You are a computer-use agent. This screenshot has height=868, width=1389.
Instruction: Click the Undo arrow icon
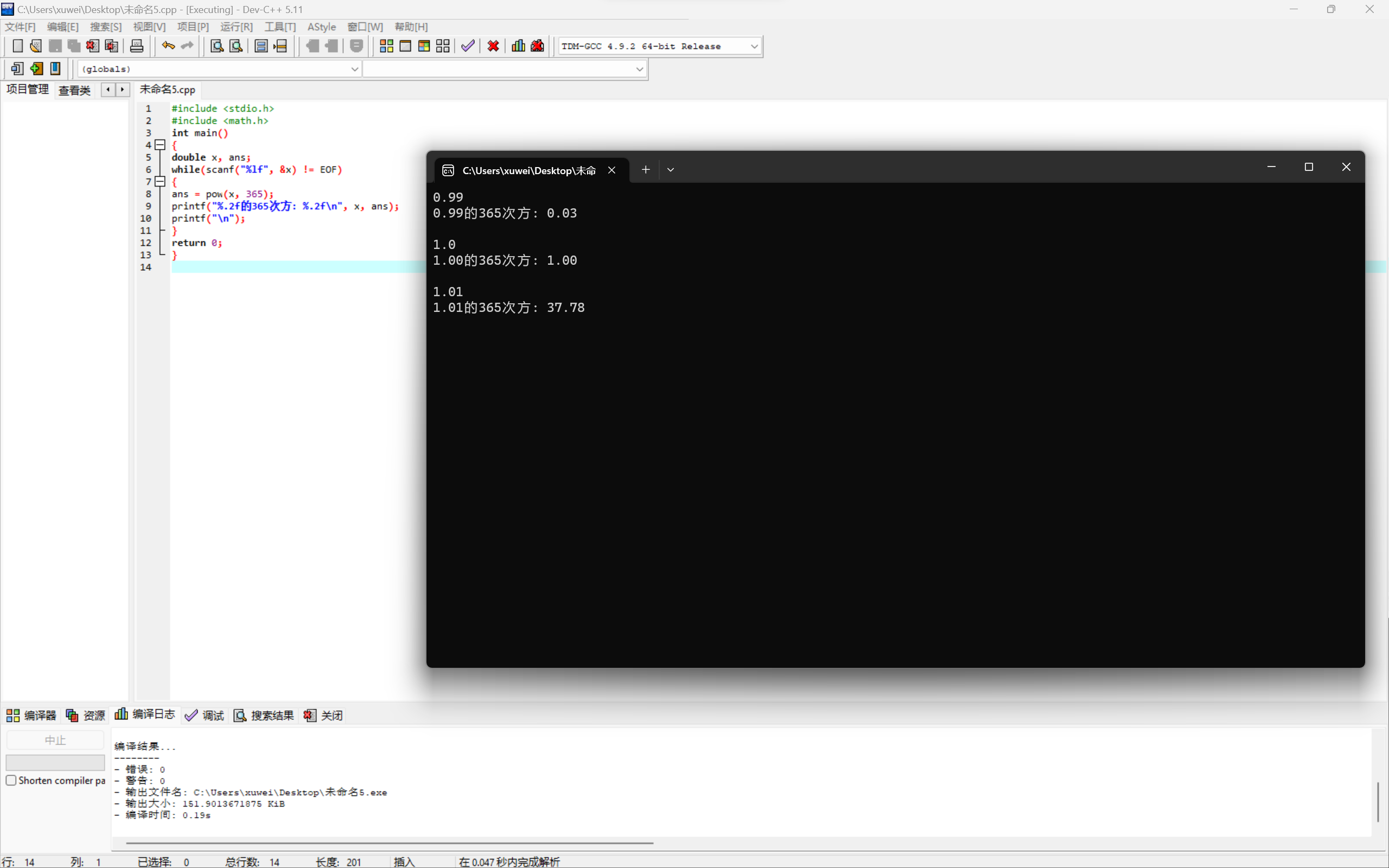coord(168,46)
